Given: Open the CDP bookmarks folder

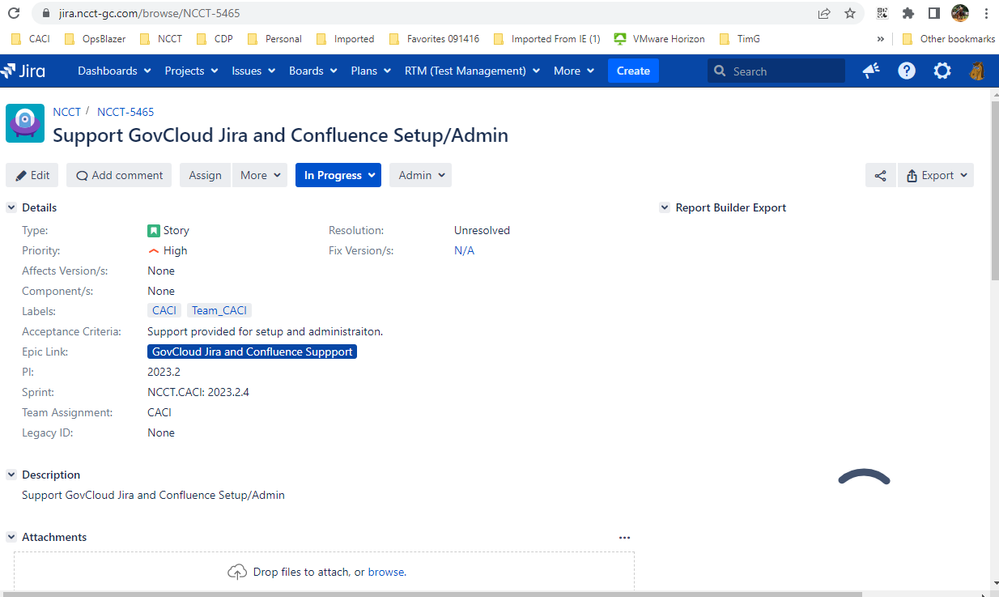Looking at the screenshot, I should click(215, 39).
